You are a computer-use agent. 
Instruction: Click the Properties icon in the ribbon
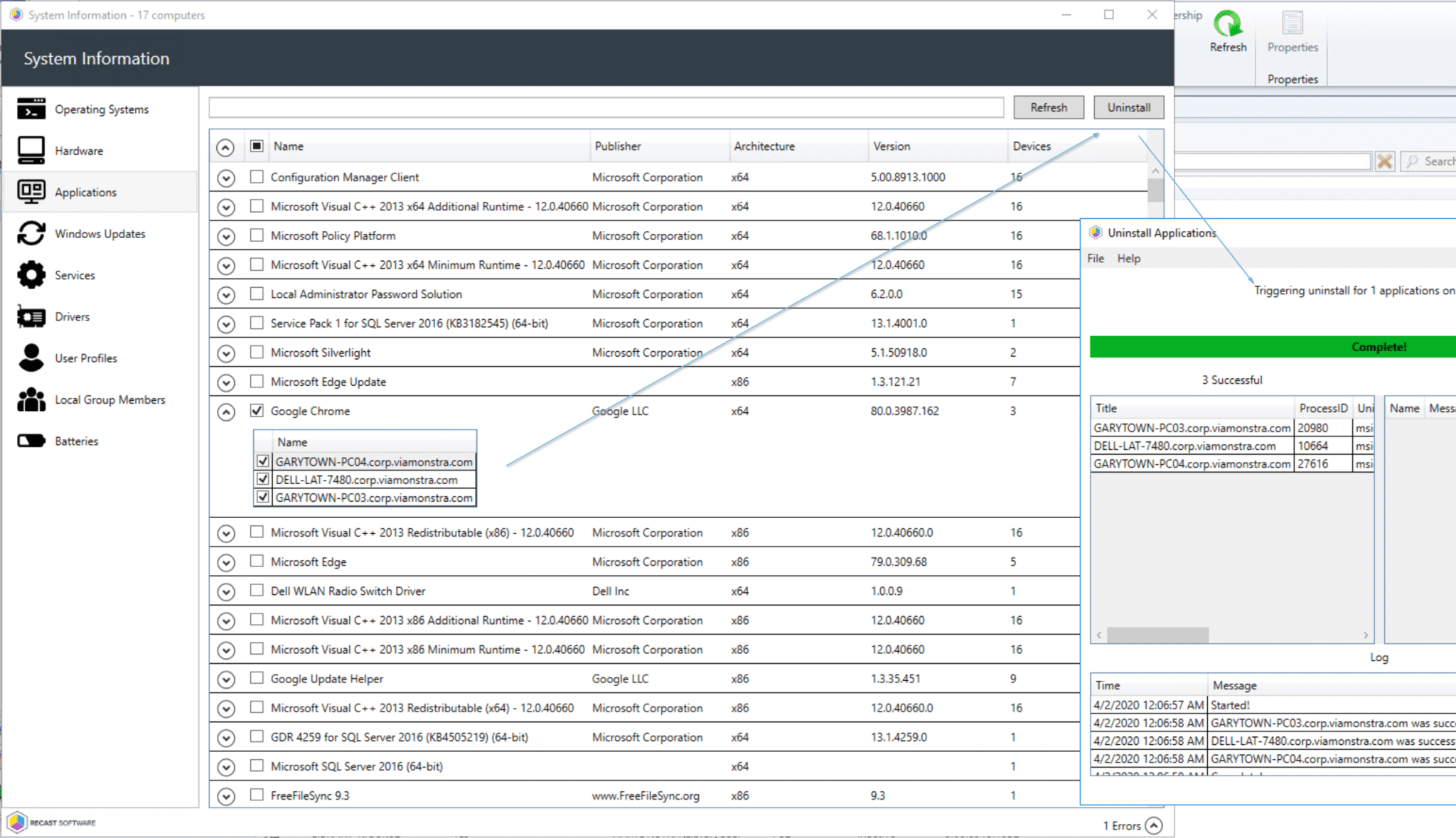[x=1292, y=23]
